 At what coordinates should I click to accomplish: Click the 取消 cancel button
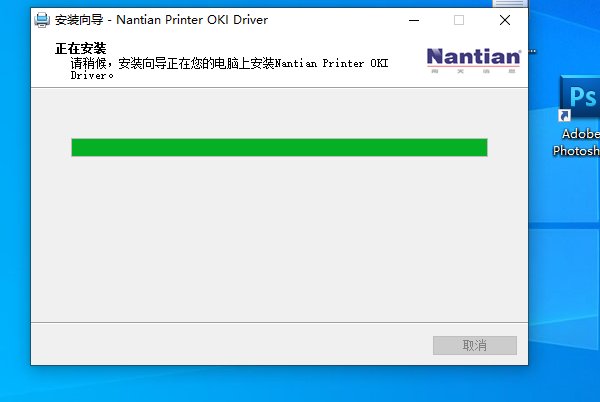click(474, 345)
